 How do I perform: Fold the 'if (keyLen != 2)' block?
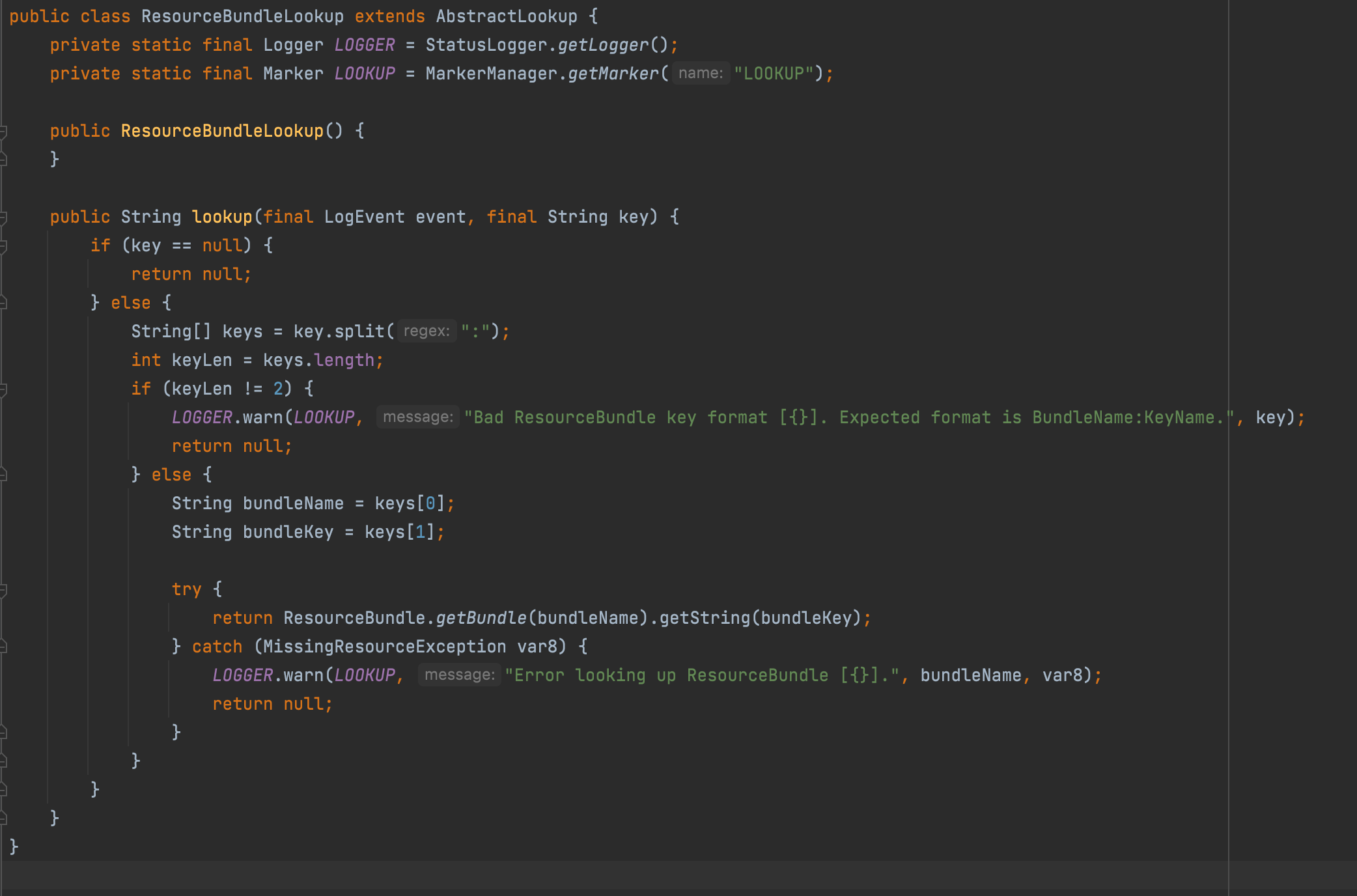click(3, 389)
